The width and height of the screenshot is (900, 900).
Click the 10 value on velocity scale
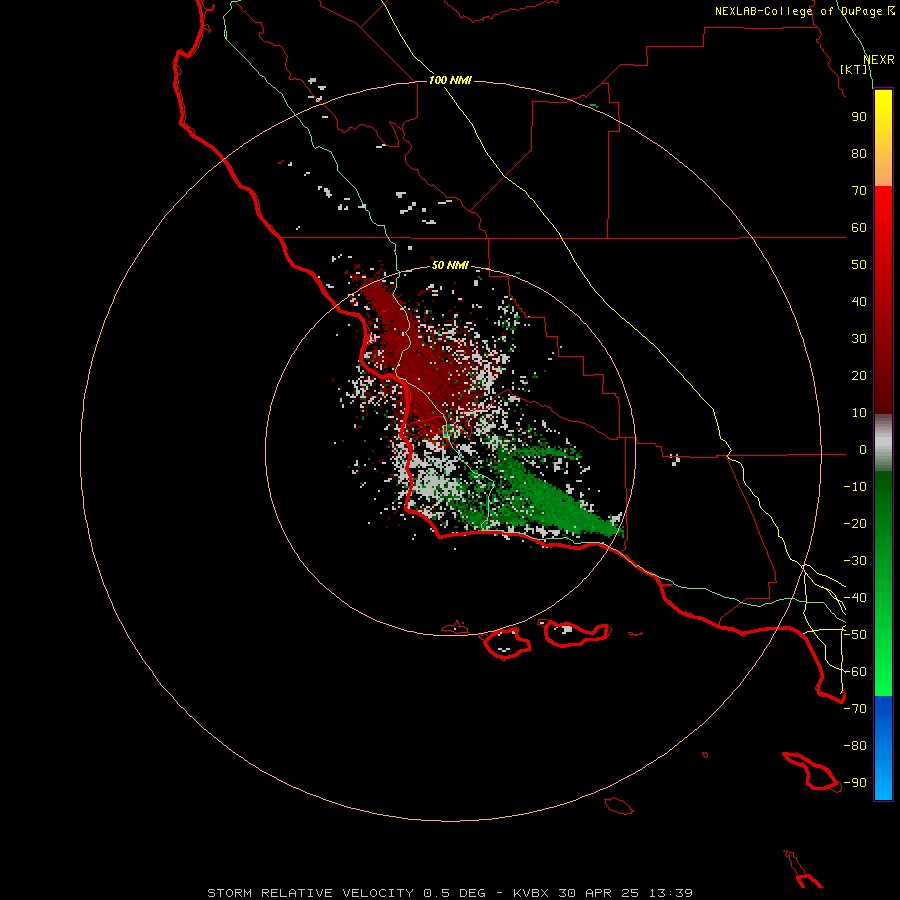pyautogui.click(x=859, y=413)
